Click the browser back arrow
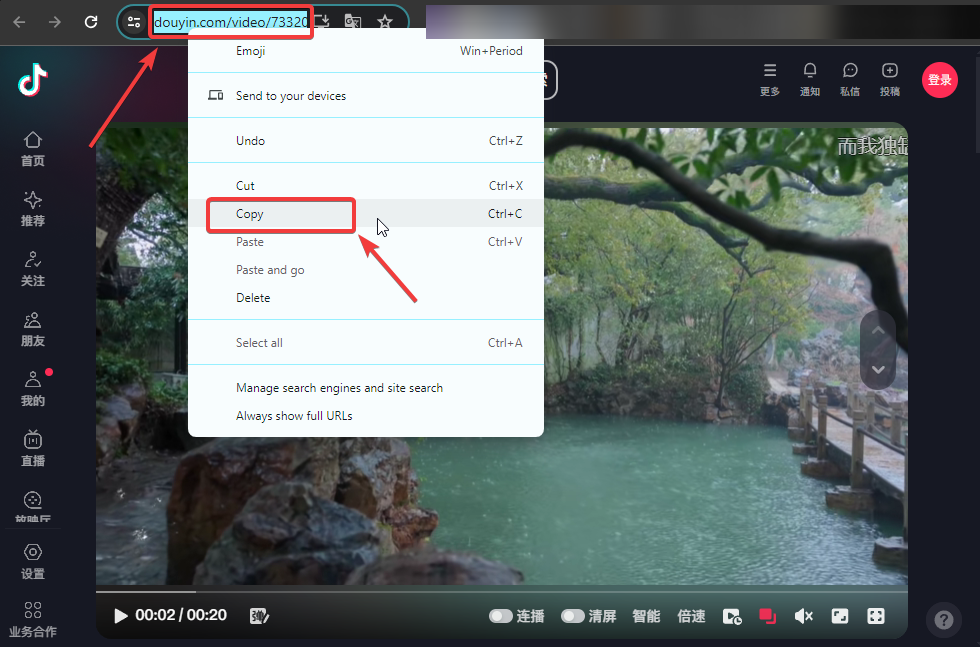Image resolution: width=980 pixels, height=647 pixels. point(19,22)
